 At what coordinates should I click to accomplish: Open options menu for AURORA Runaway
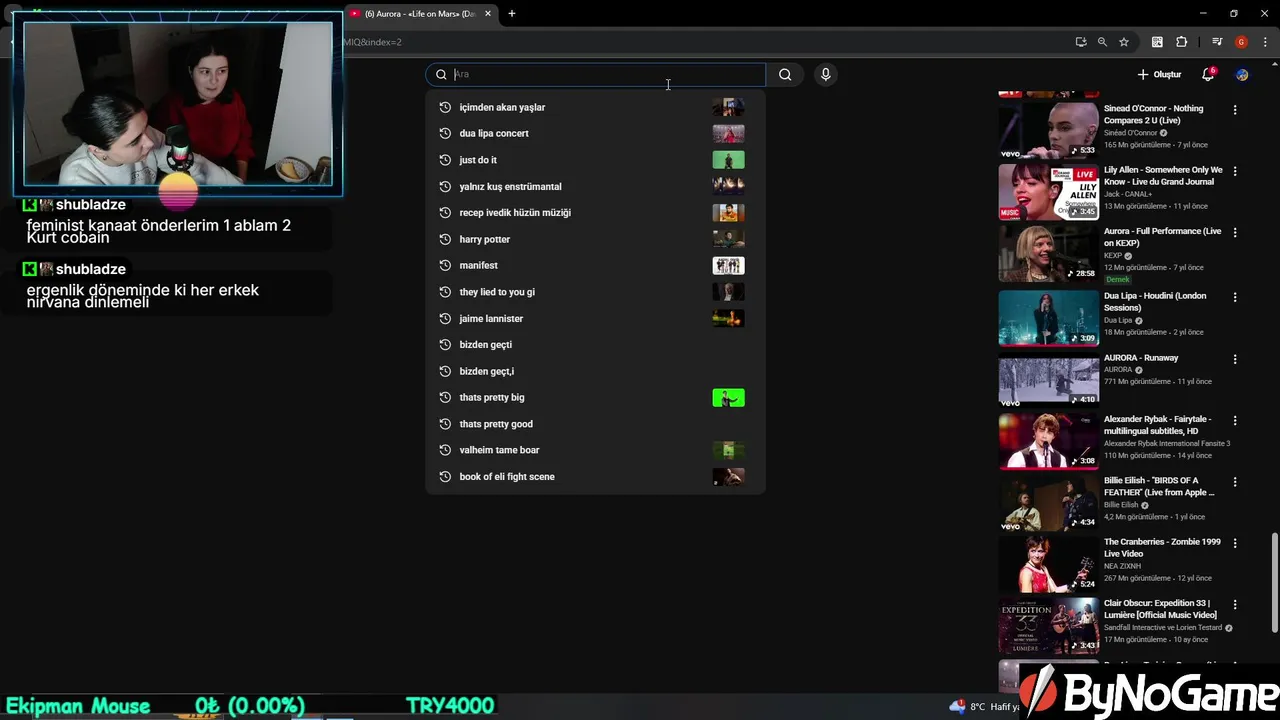1235,359
